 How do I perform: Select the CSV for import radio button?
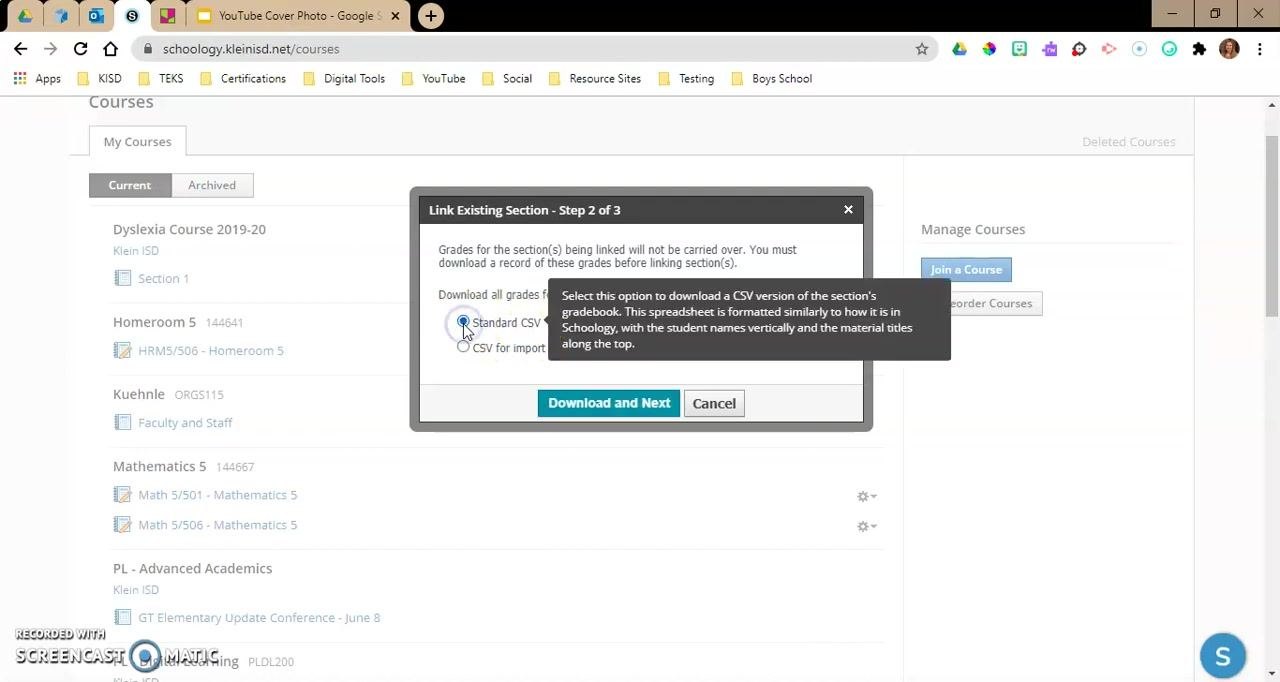463,347
